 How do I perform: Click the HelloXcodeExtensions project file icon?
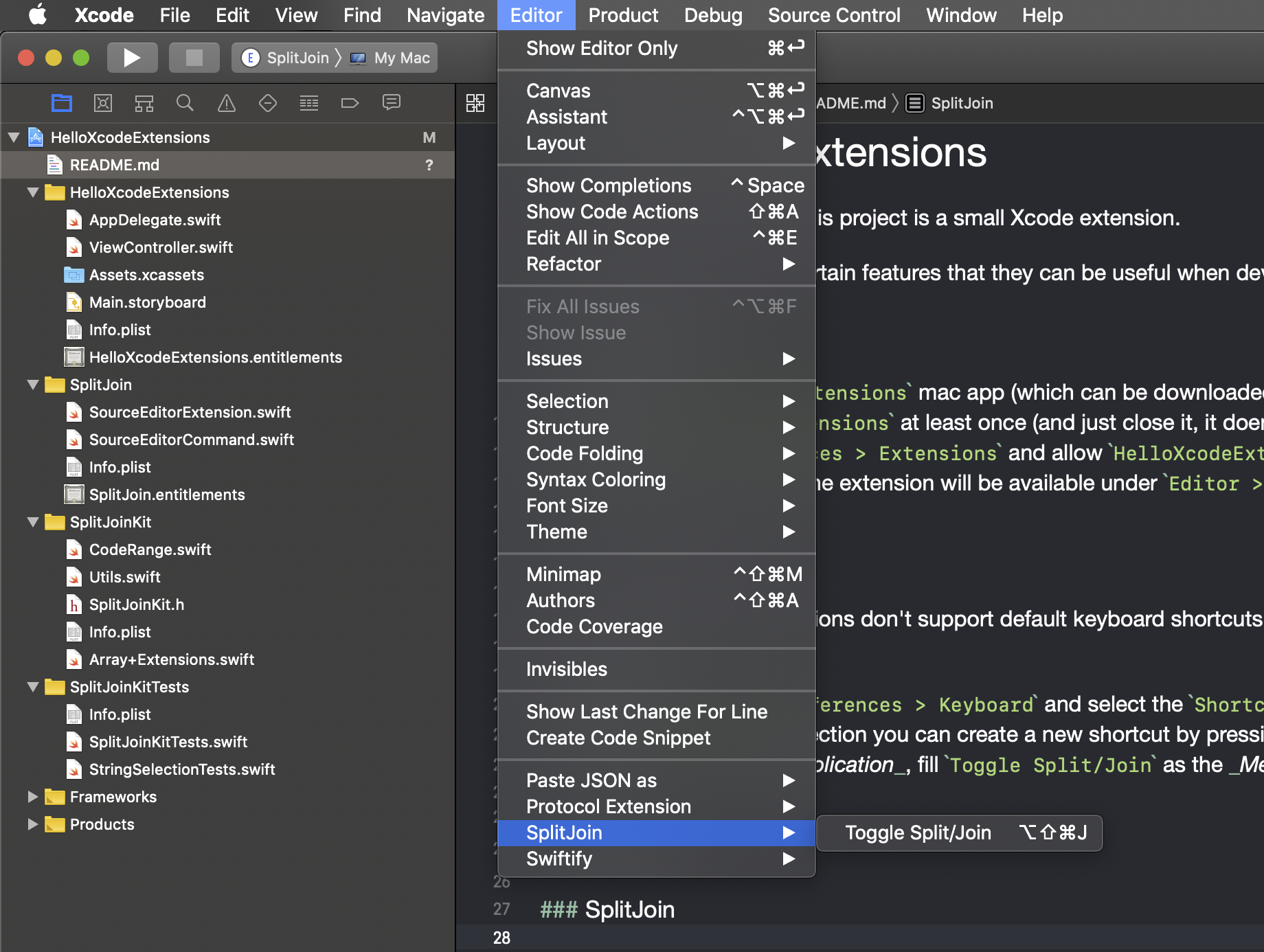(x=36, y=137)
